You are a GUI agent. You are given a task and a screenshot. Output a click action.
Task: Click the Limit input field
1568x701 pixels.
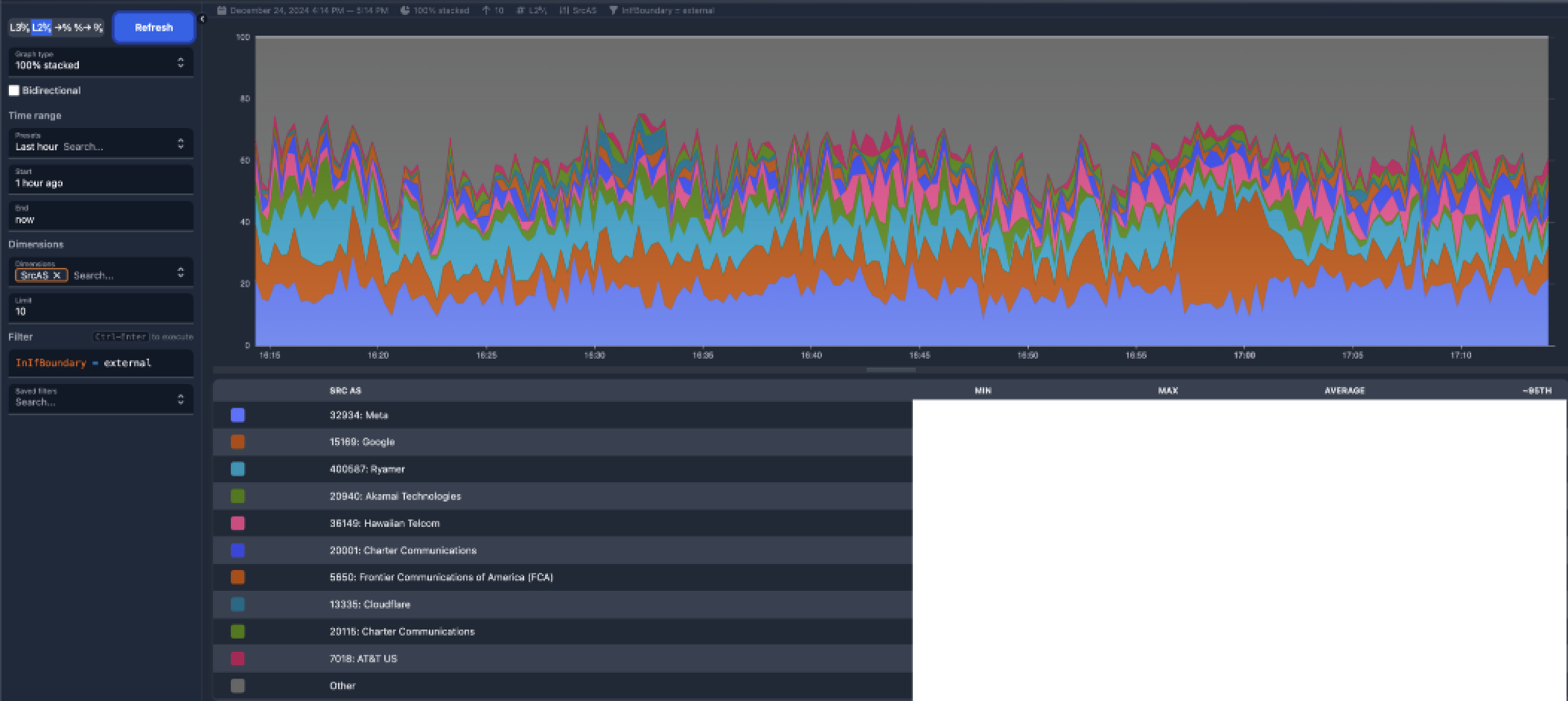(101, 308)
